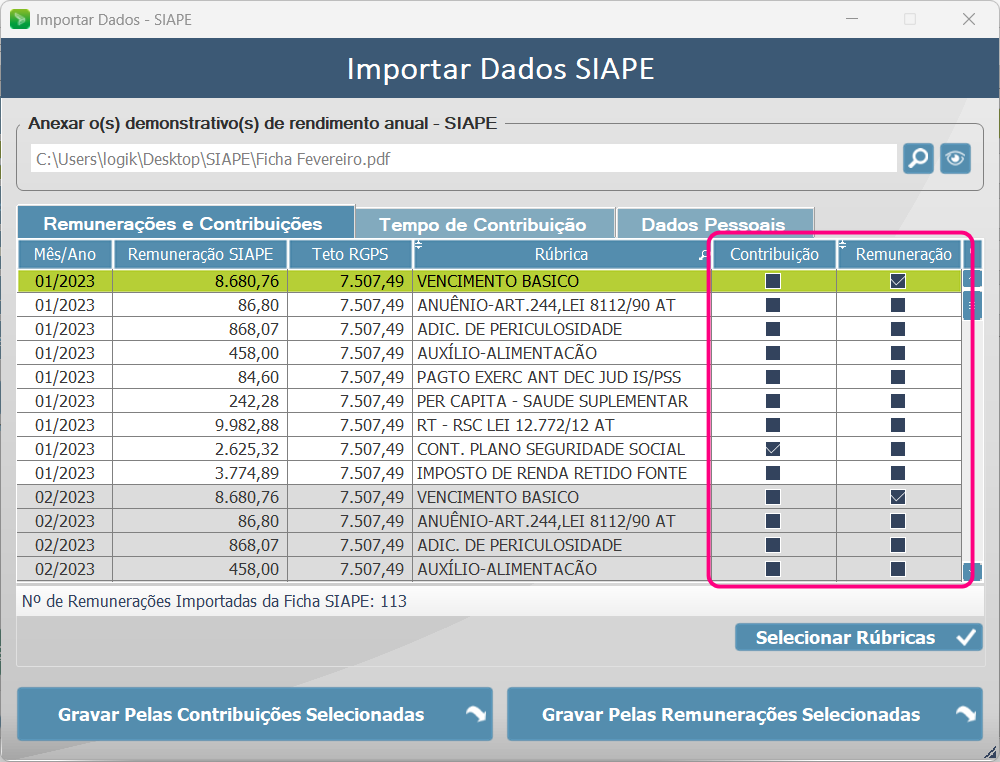Check Remuneração for 02/2023 ANUÊNIO row
The height and width of the screenshot is (762, 1000).
pyautogui.click(x=898, y=522)
